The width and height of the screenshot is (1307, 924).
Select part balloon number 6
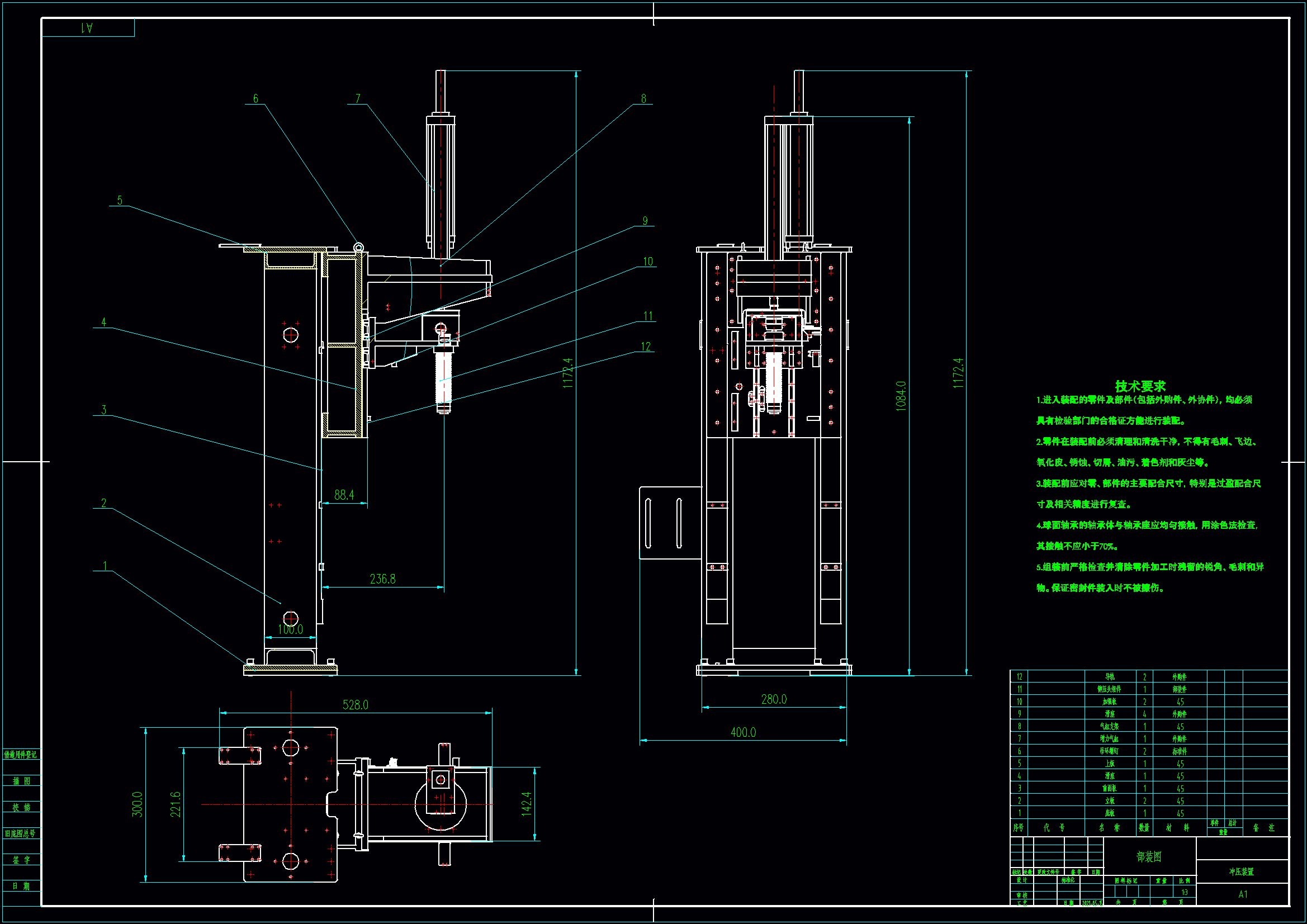click(255, 98)
